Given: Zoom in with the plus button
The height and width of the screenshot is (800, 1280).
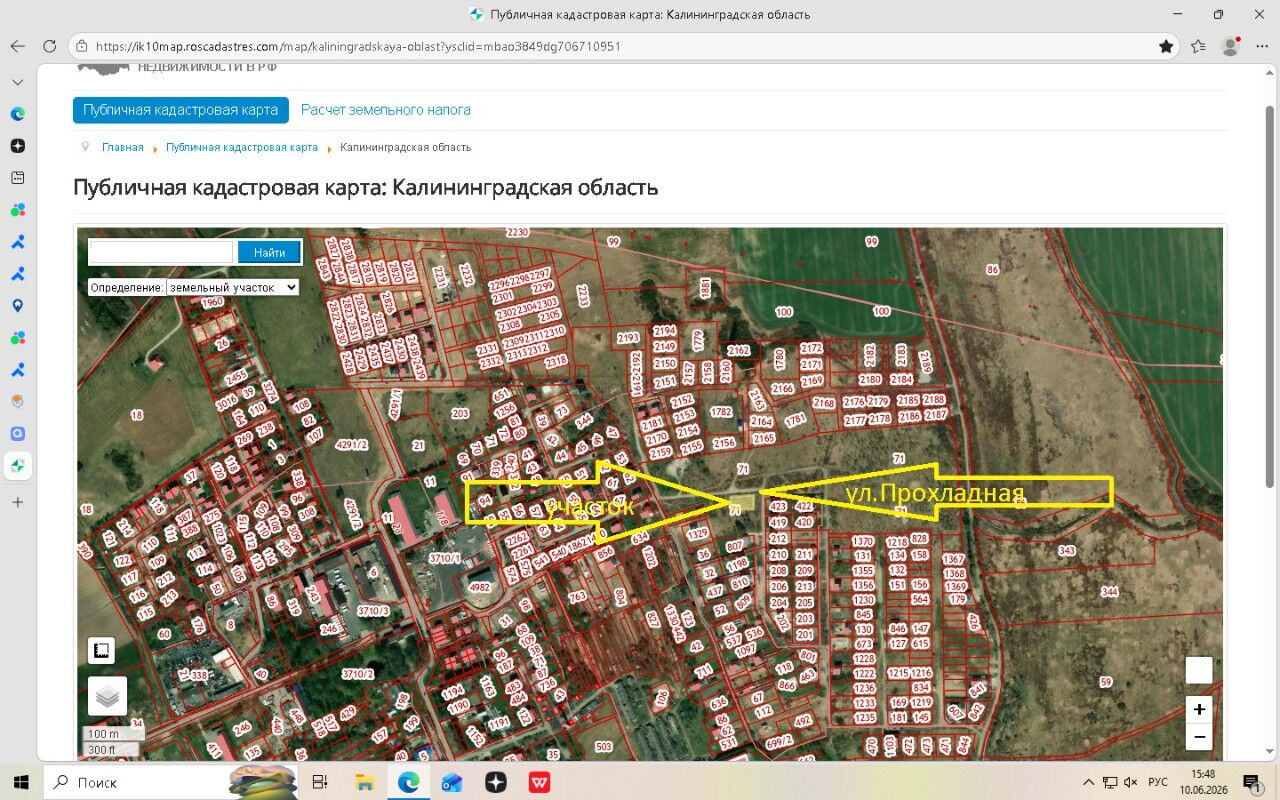Looking at the screenshot, I should click(x=1199, y=710).
